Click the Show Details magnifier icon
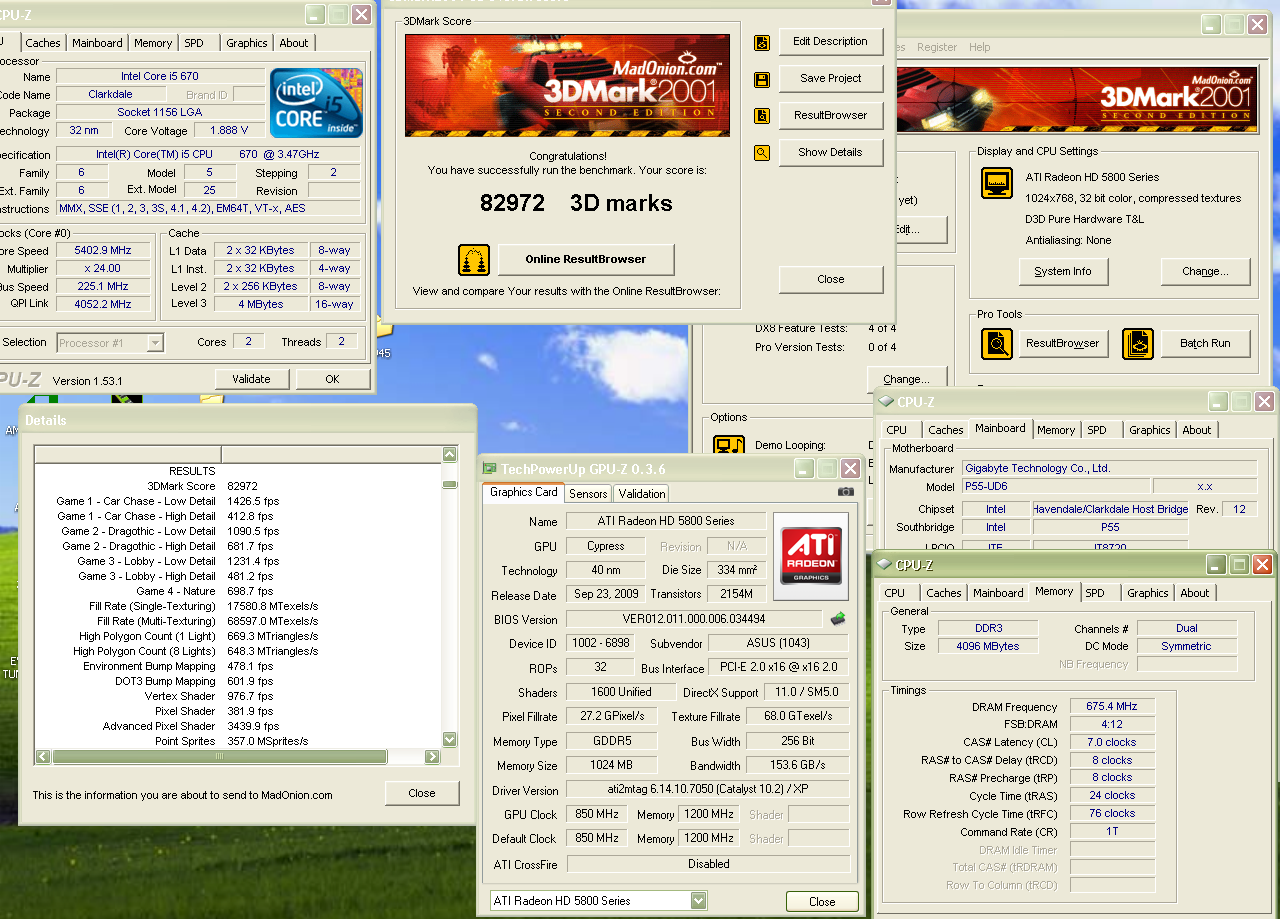1280x919 pixels. (x=762, y=153)
